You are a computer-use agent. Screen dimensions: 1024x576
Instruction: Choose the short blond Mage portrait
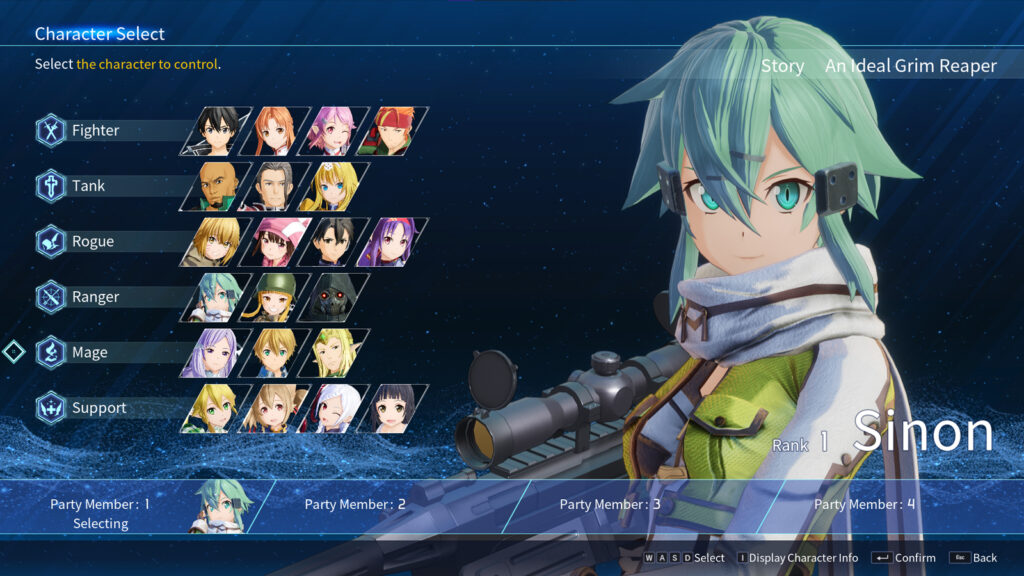[x=274, y=353]
